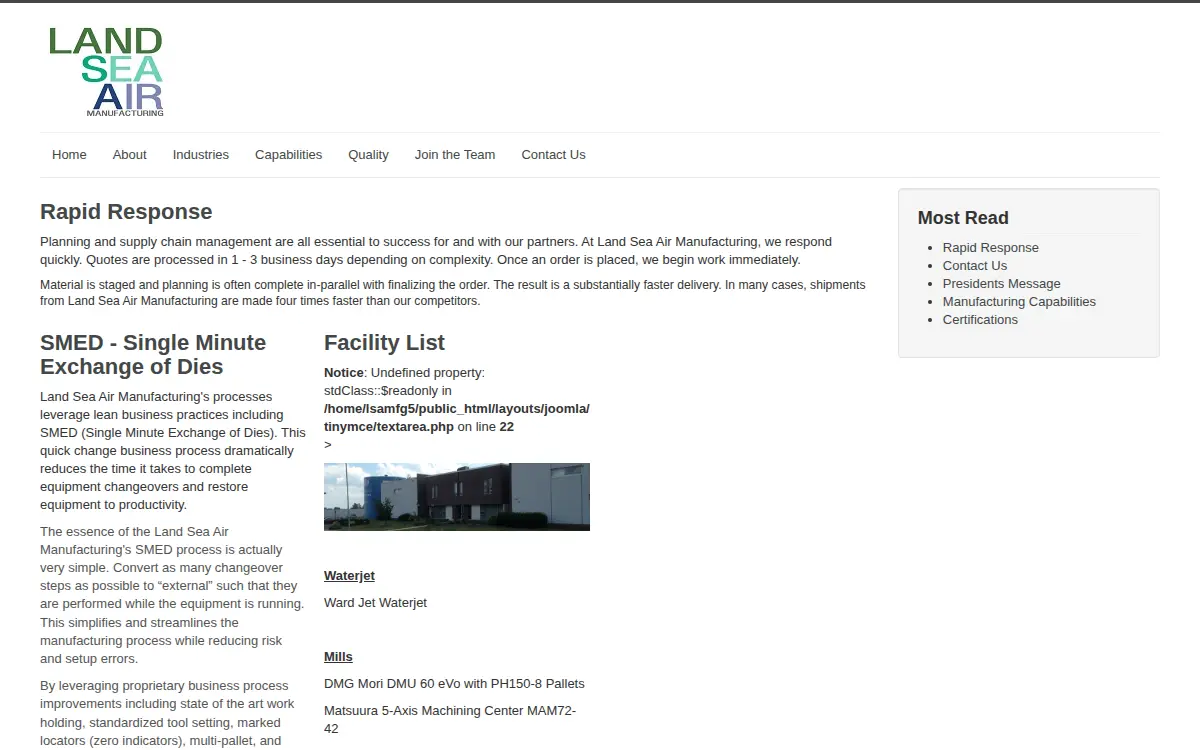Open Contact Us in the navigation bar
This screenshot has width=1200, height=750.
[553, 155]
